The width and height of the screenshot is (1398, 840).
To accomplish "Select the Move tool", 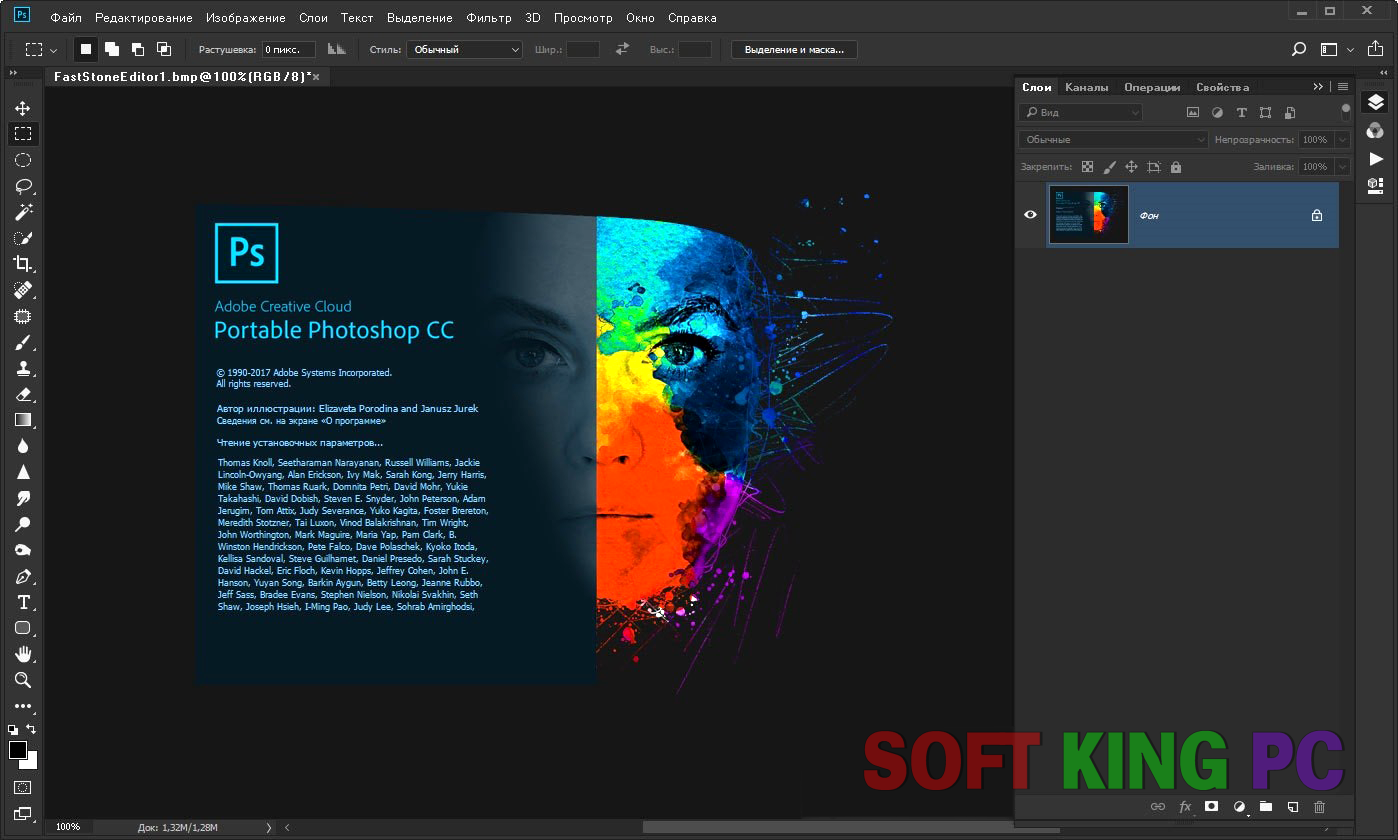I will [x=22, y=108].
